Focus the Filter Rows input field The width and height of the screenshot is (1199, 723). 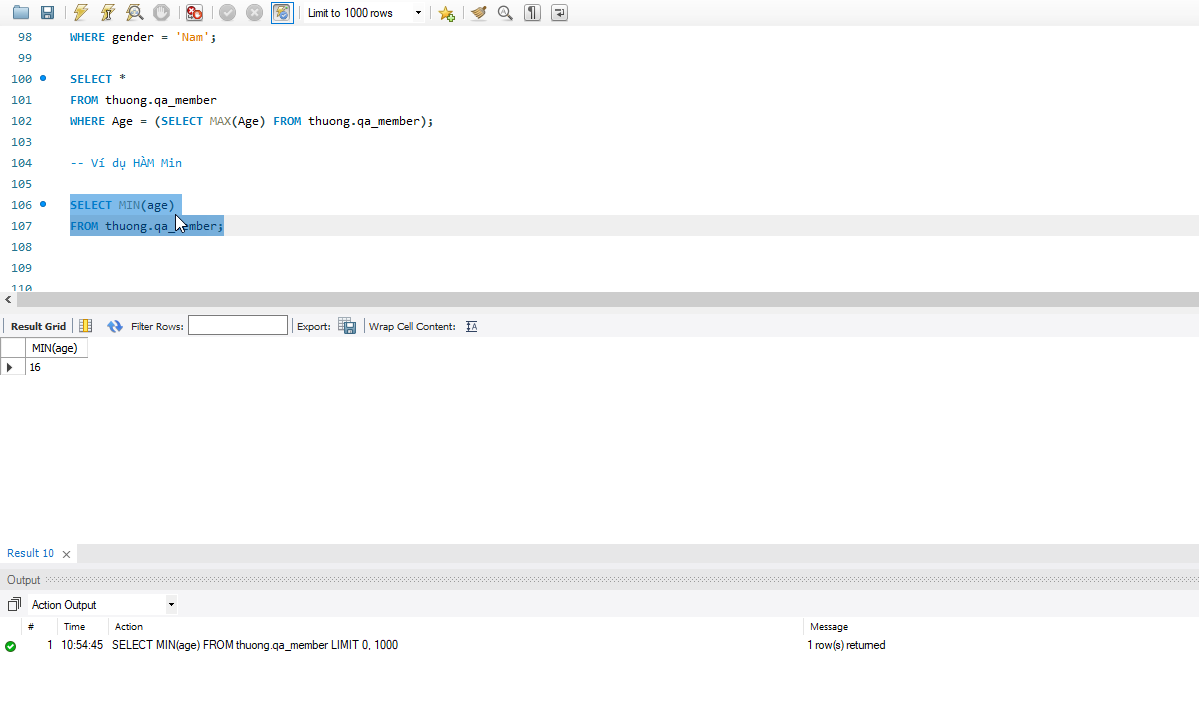pyautogui.click(x=238, y=326)
